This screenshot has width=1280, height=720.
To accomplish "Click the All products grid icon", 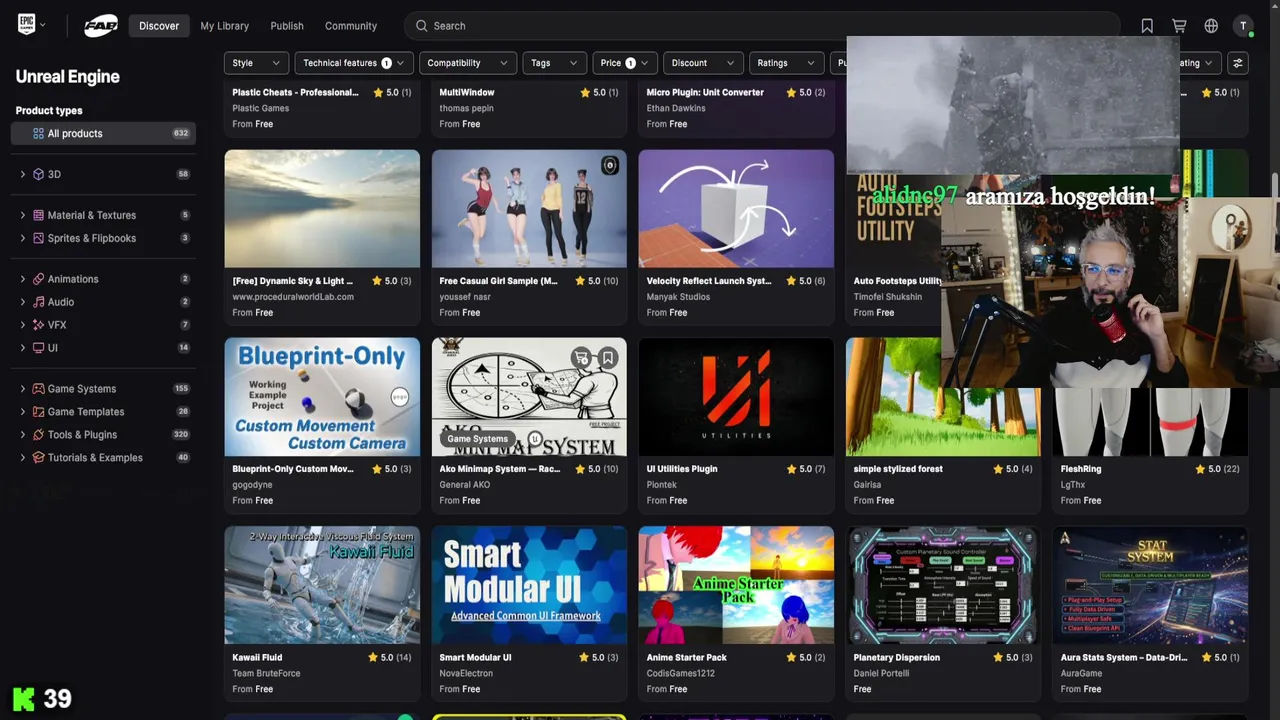I will pyautogui.click(x=38, y=133).
